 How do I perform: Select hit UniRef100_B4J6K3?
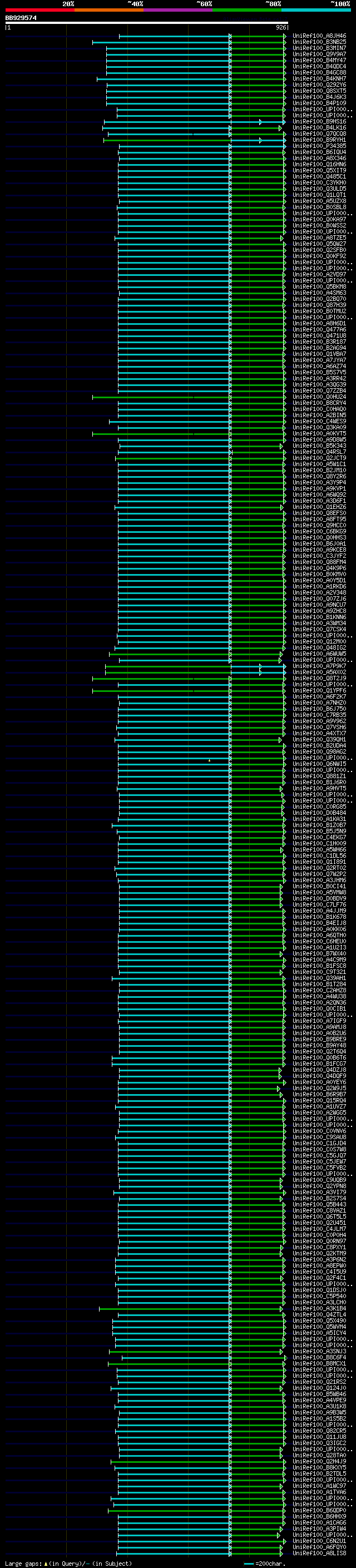pos(319,97)
